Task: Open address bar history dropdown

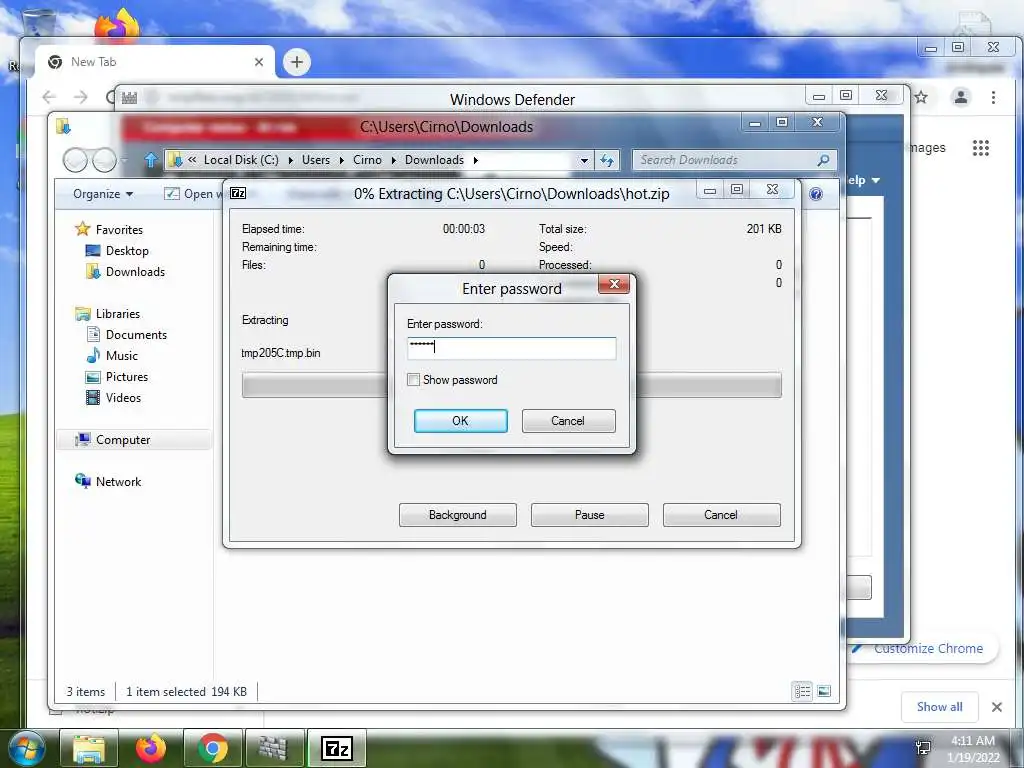Action: click(584, 160)
